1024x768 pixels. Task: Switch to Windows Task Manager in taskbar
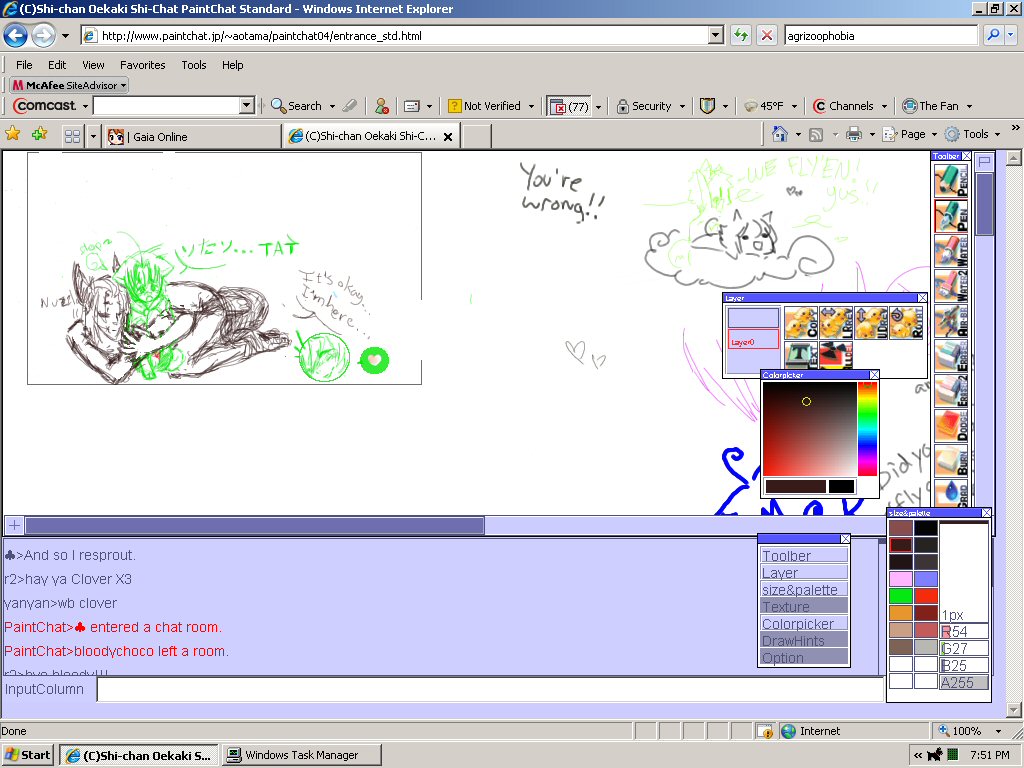pos(302,756)
